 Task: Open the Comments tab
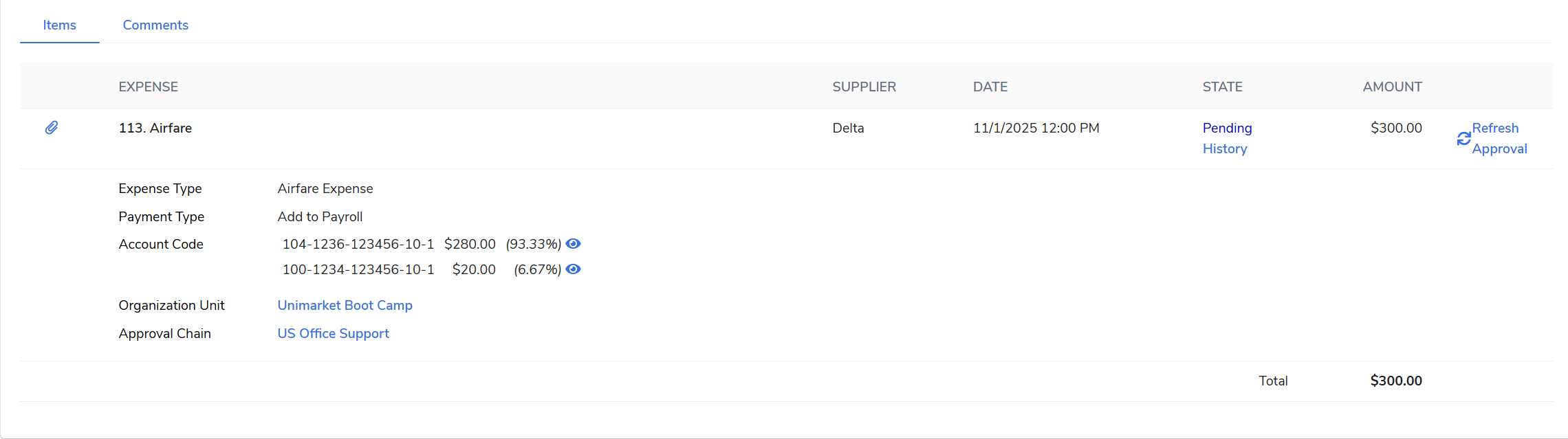pyautogui.click(x=155, y=25)
